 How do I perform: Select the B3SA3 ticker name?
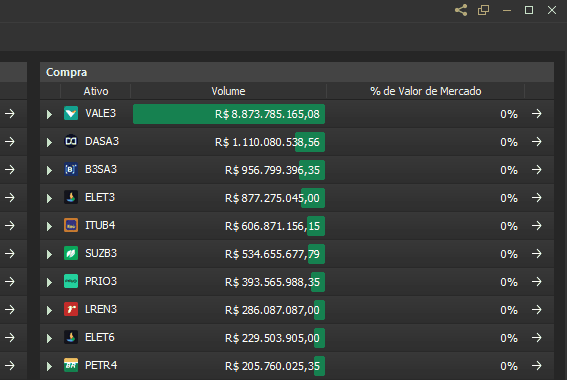(x=101, y=170)
